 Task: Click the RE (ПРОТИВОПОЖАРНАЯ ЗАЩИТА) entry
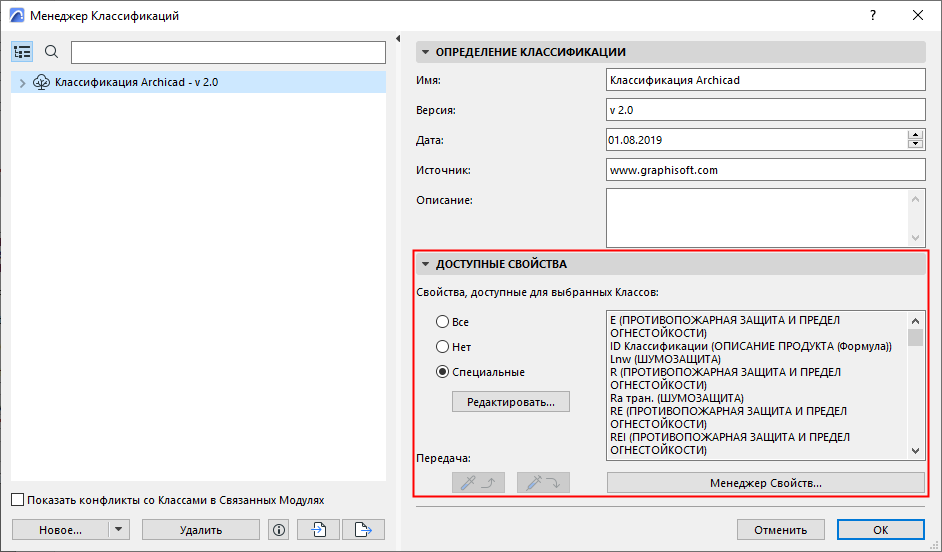coord(728,417)
